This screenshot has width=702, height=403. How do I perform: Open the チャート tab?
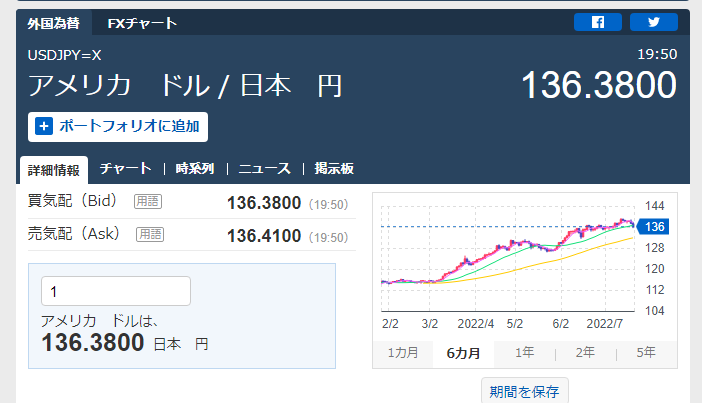tap(126, 169)
